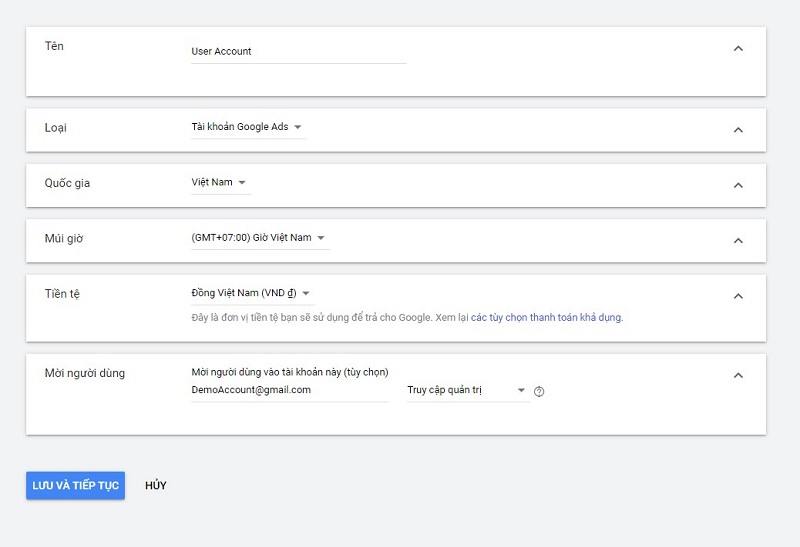Click the Loại label

point(56,128)
